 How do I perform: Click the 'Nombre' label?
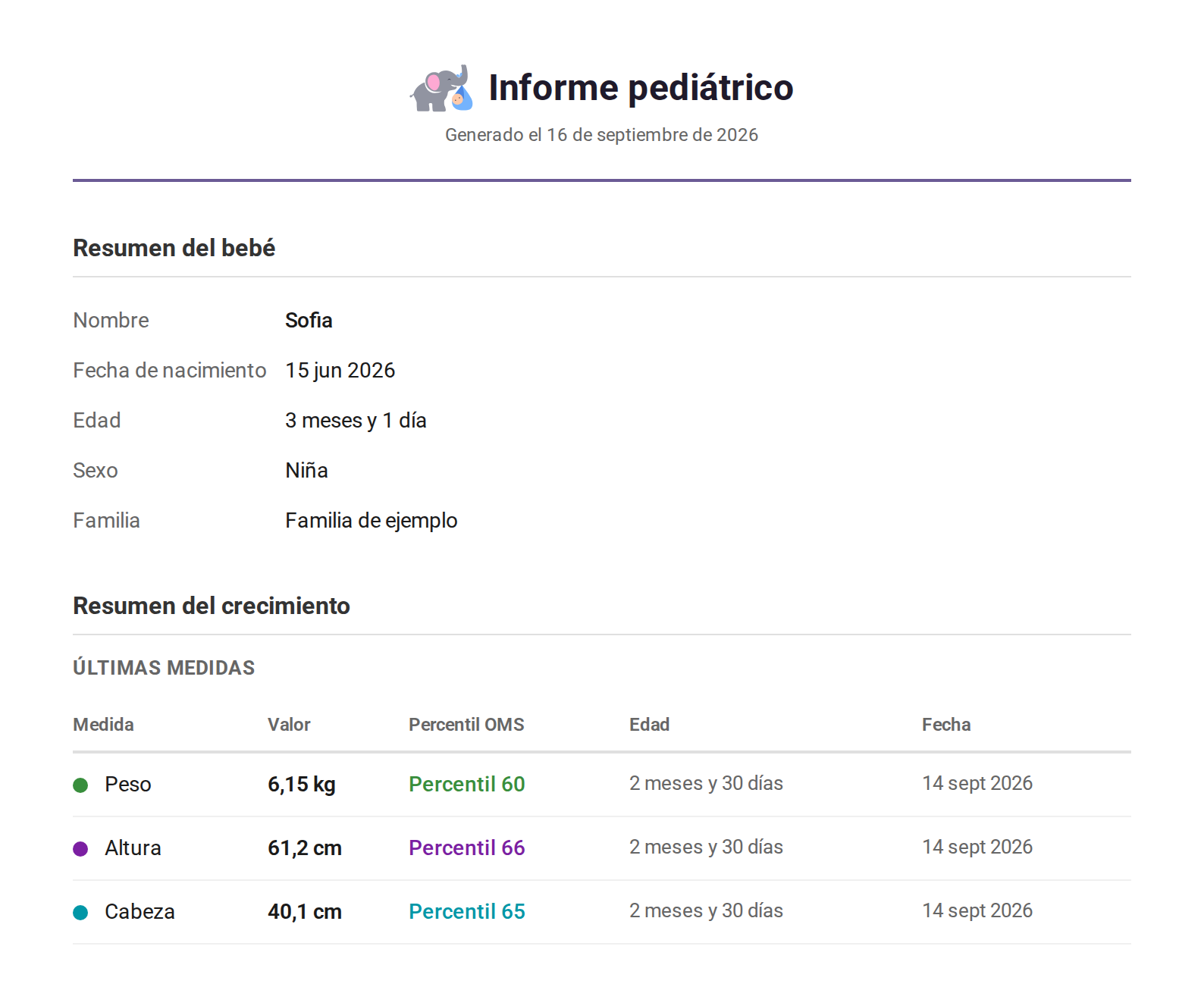click(111, 320)
